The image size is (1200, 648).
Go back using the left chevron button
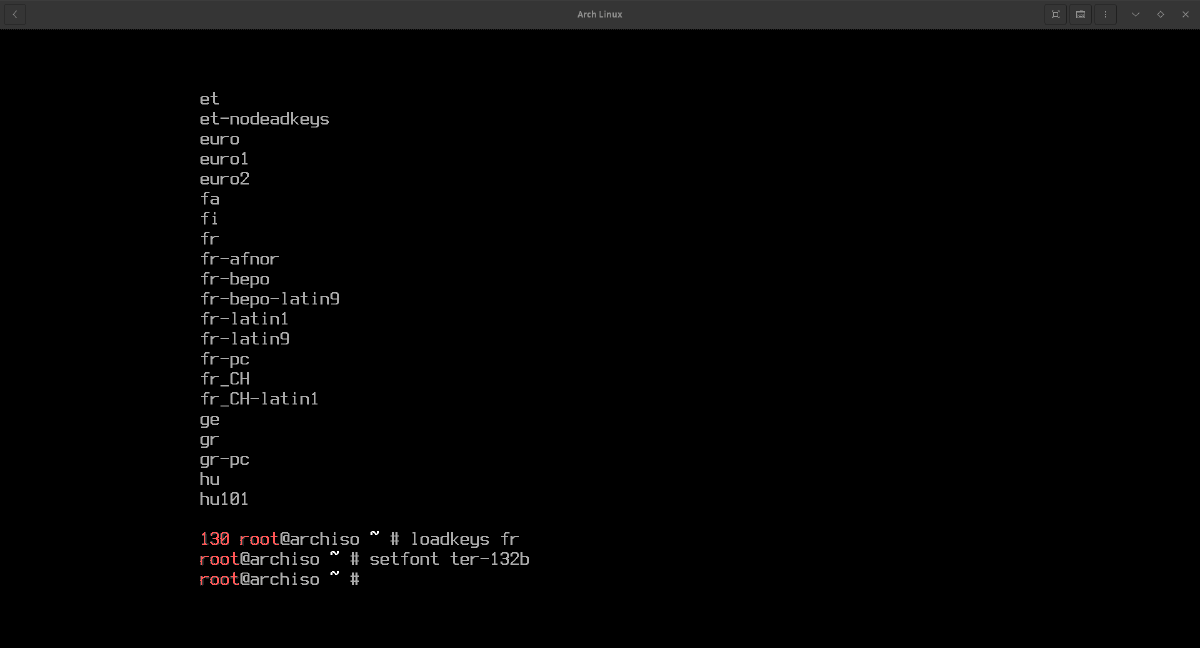pyautogui.click(x=15, y=14)
